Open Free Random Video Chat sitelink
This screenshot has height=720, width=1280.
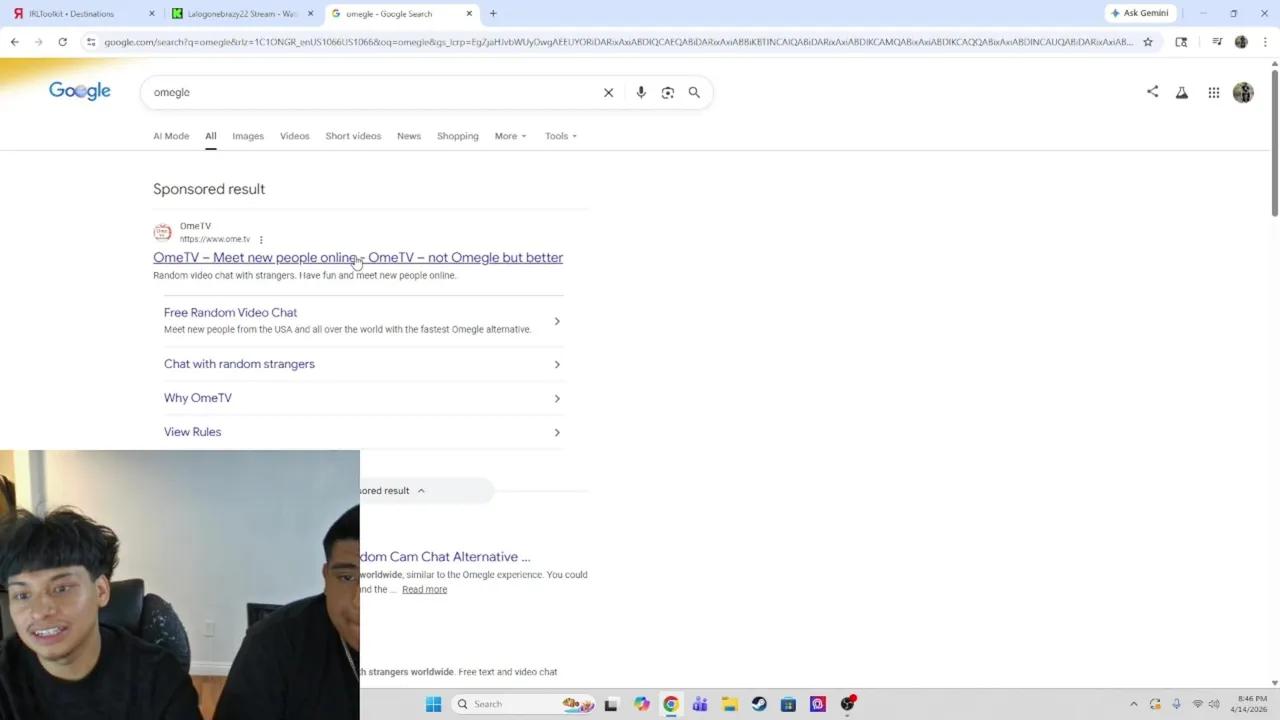coord(230,312)
